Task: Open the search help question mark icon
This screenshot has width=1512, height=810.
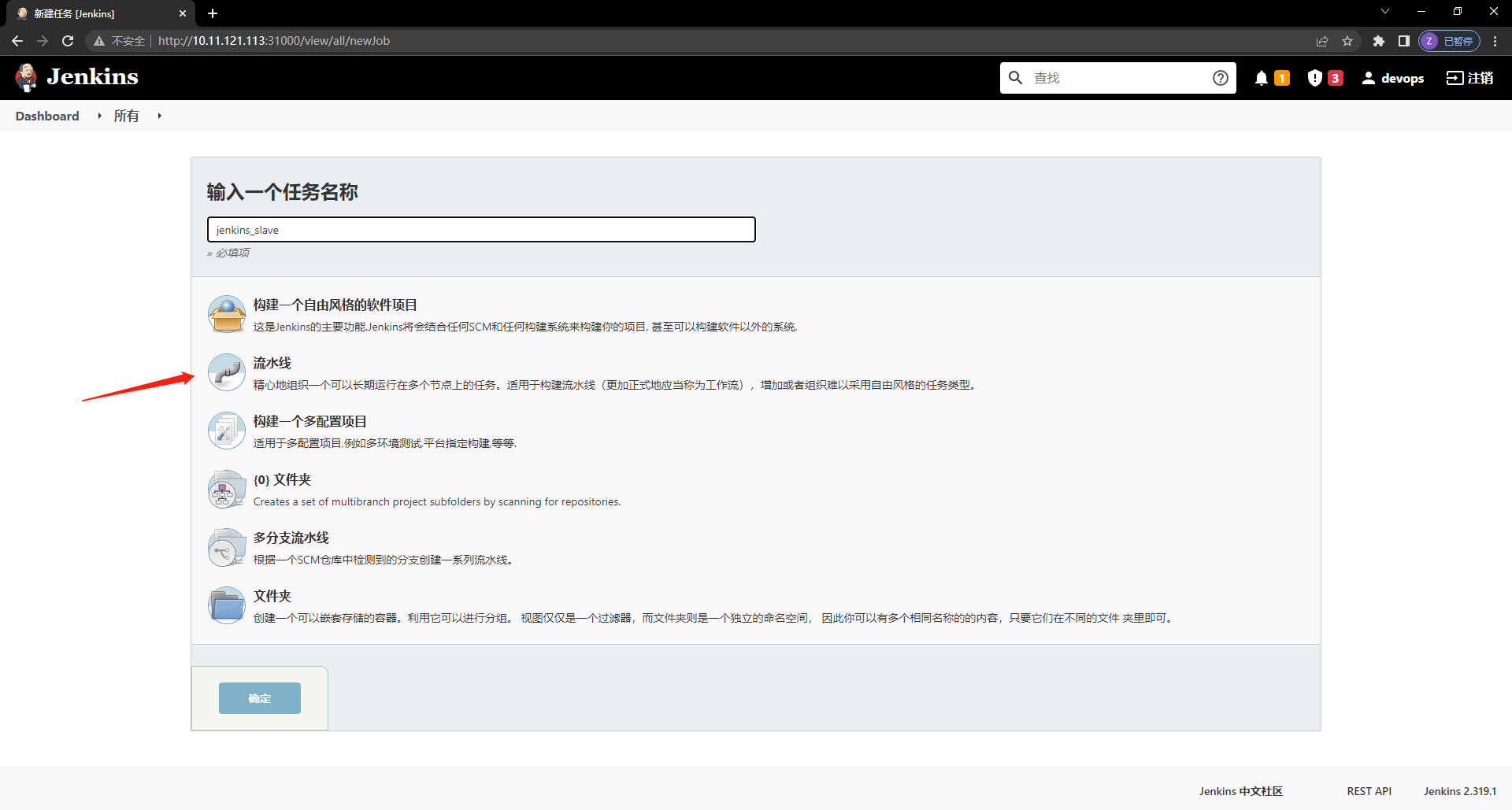Action: pos(1220,77)
